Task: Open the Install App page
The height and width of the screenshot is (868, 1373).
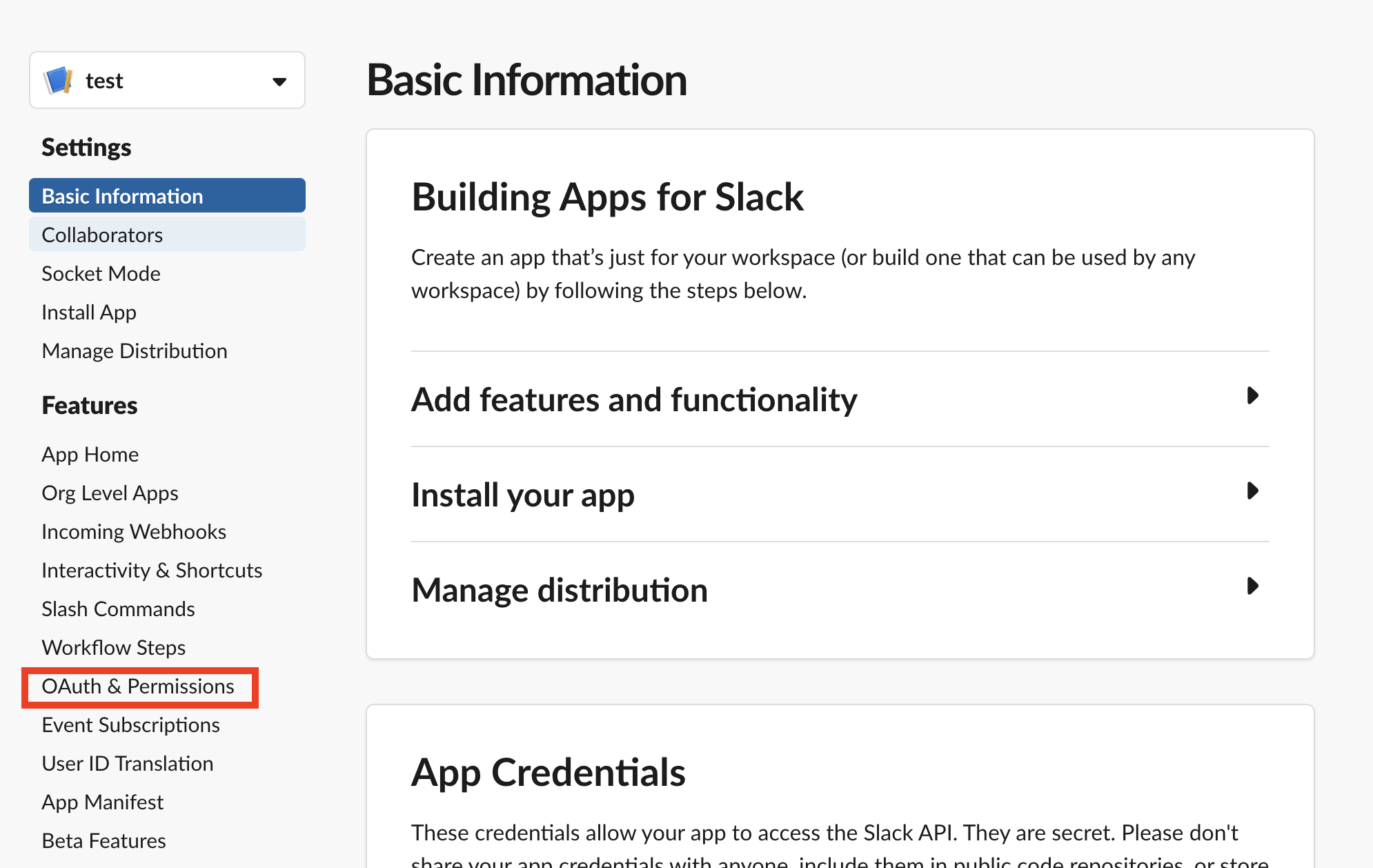Action: point(88,312)
